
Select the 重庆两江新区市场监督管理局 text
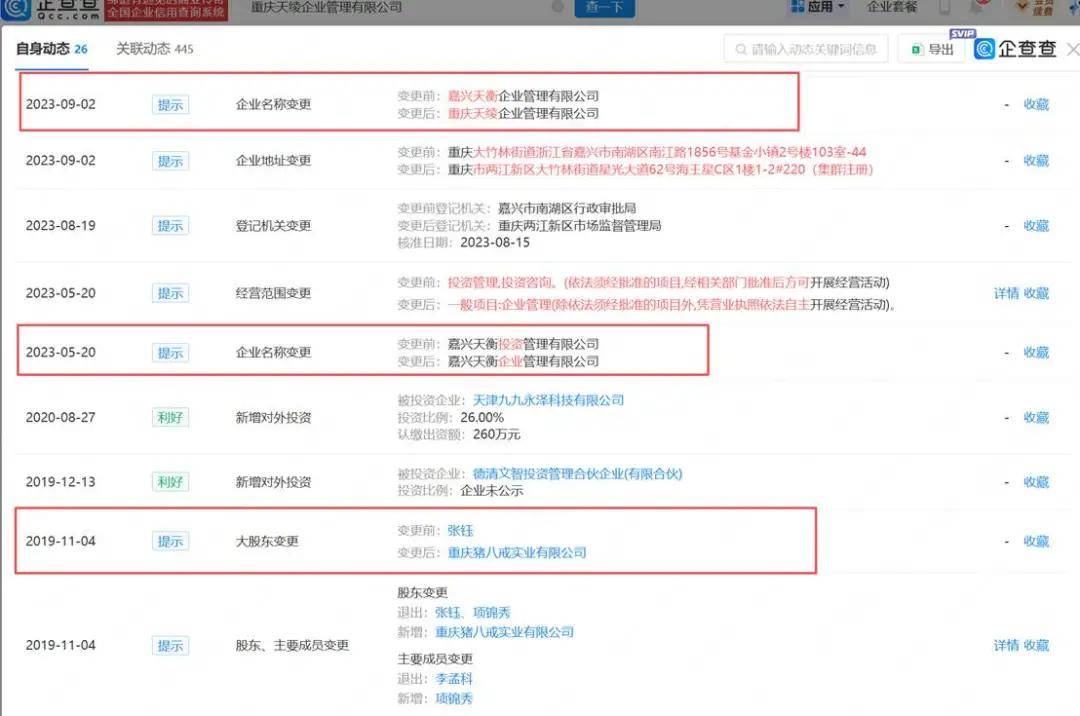pos(579,225)
